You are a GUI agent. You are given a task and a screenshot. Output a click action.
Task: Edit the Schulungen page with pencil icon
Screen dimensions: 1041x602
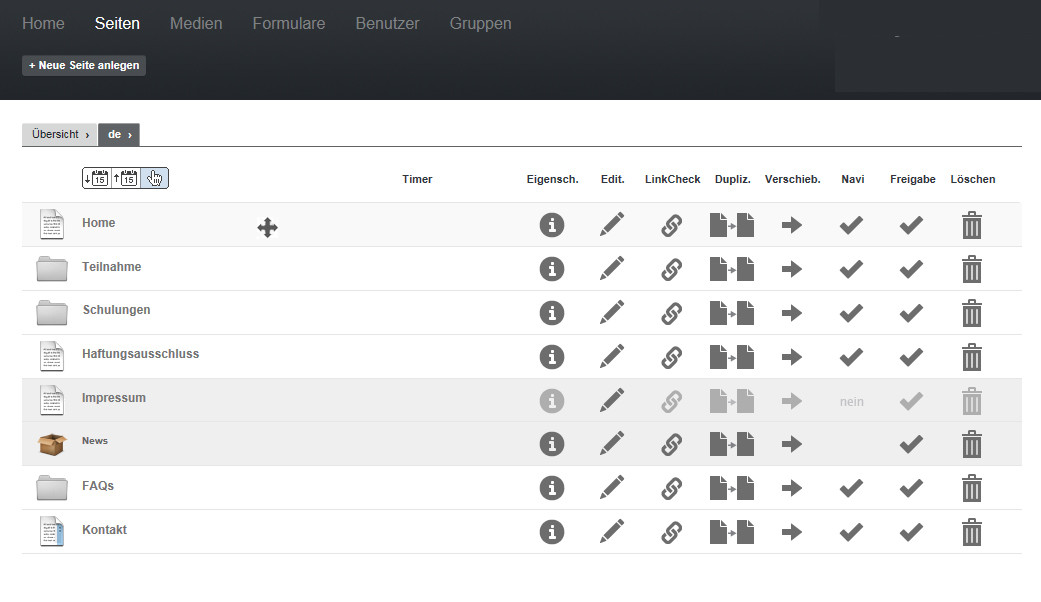[612, 313]
